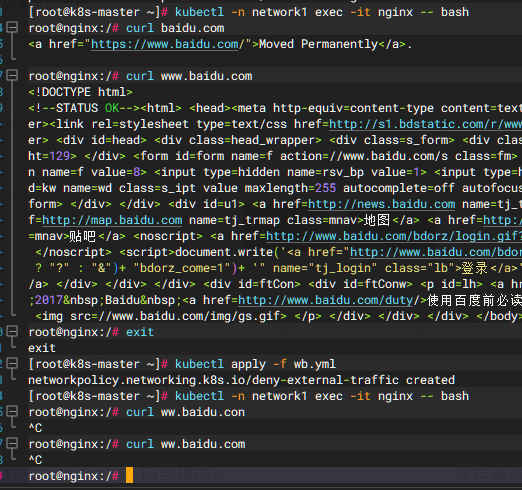Screen dimensions: 522x490
Task: Open the baidu.com/bdor link after document.write
Action: [x=436, y=252]
